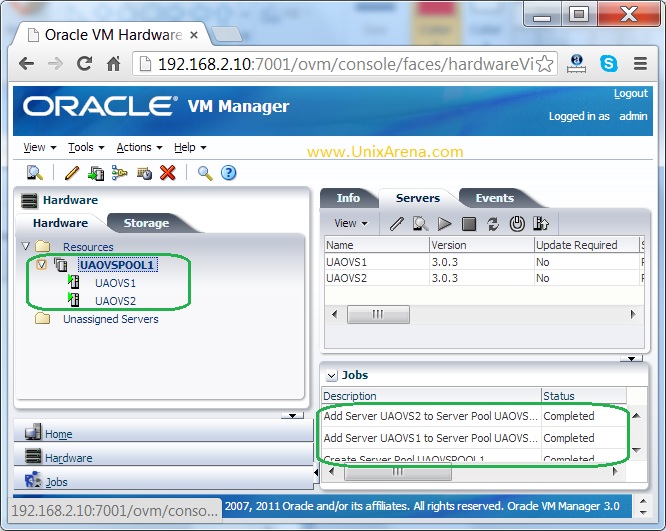This screenshot has height=531, width=666.
Task: Select the Hardware sub-tab
Action: pos(60,223)
